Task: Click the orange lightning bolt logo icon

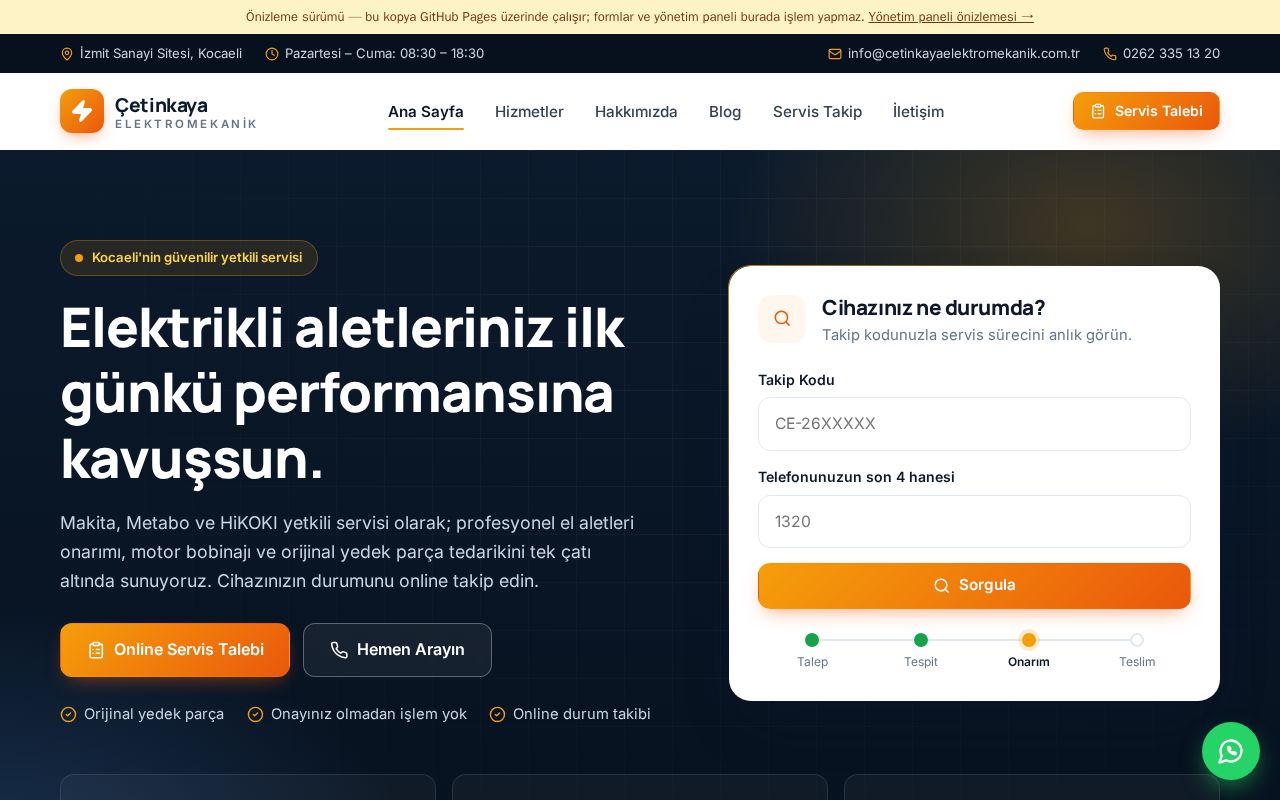Action: point(82,111)
